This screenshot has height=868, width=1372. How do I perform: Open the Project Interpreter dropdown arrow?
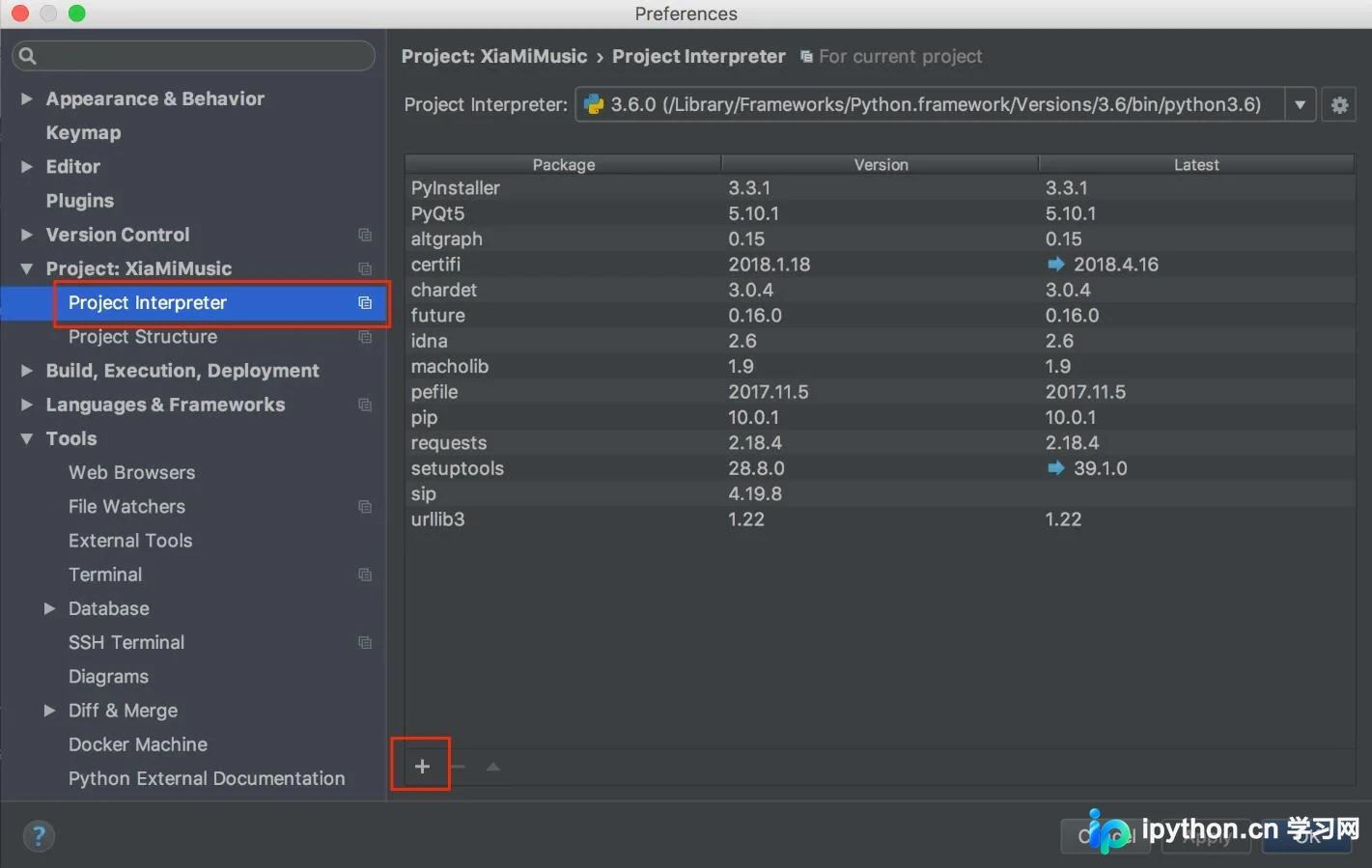[x=1301, y=105]
